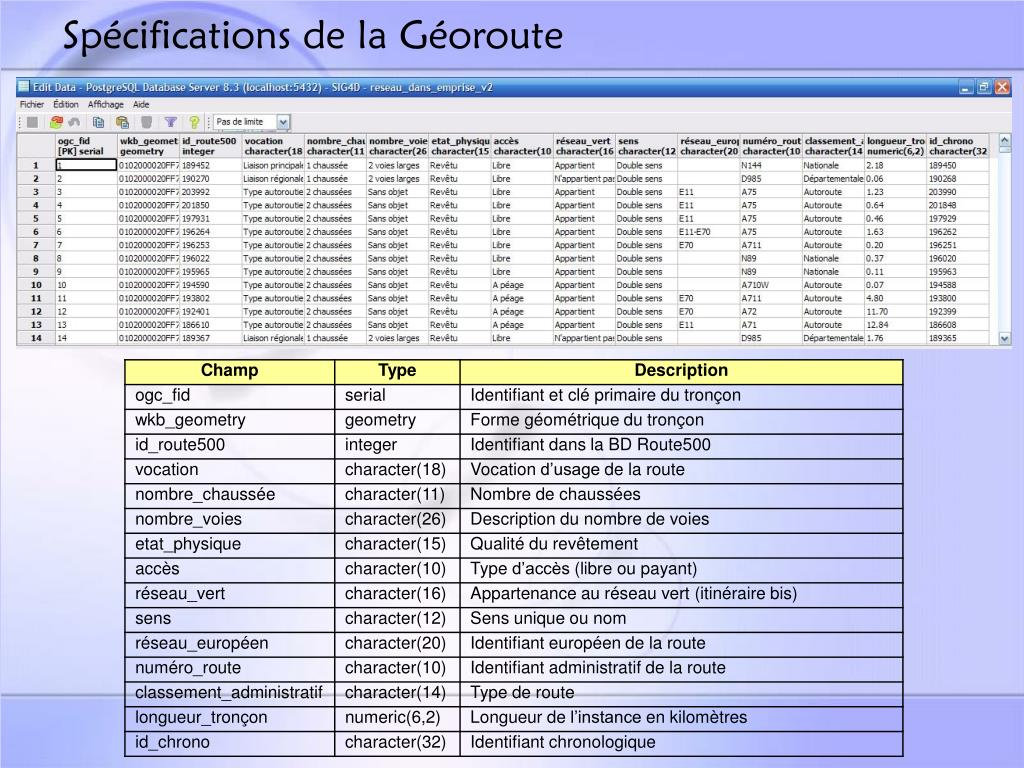Click the Edit Data window title icon

[x=24, y=87]
